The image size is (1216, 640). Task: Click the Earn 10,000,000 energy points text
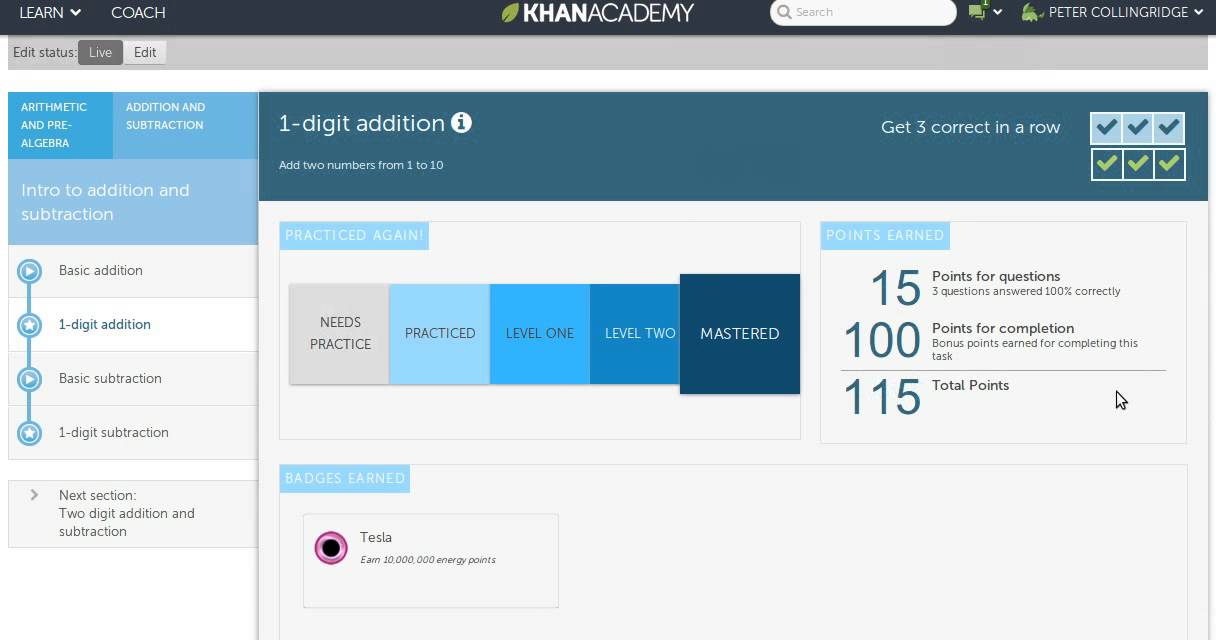point(428,560)
